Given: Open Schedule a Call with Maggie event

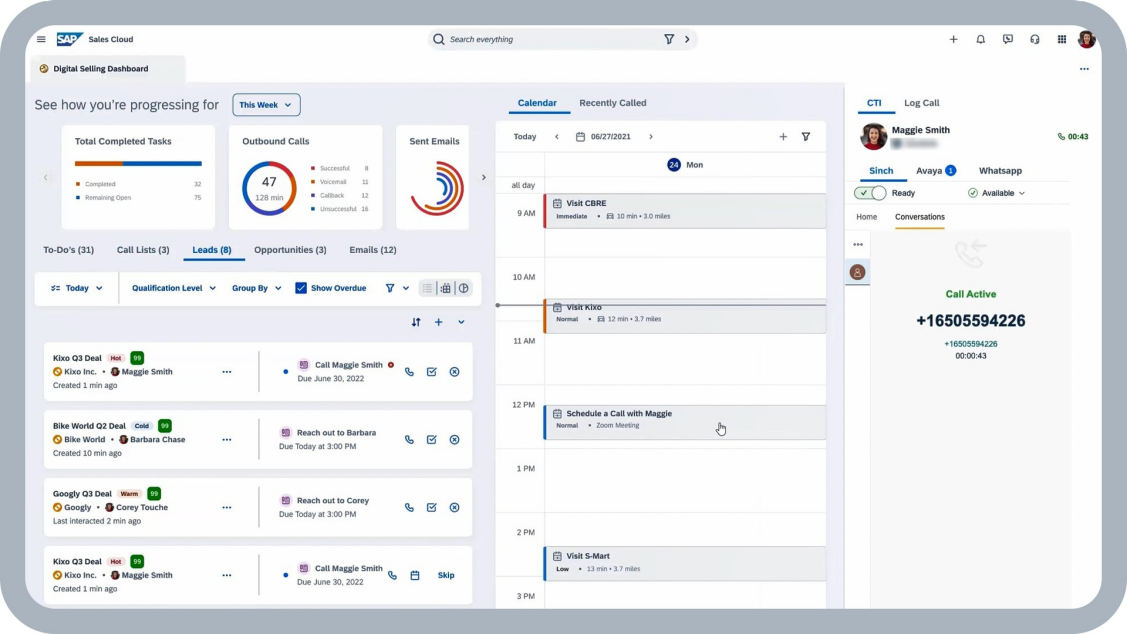Looking at the screenshot, I should tap(685, 422).
